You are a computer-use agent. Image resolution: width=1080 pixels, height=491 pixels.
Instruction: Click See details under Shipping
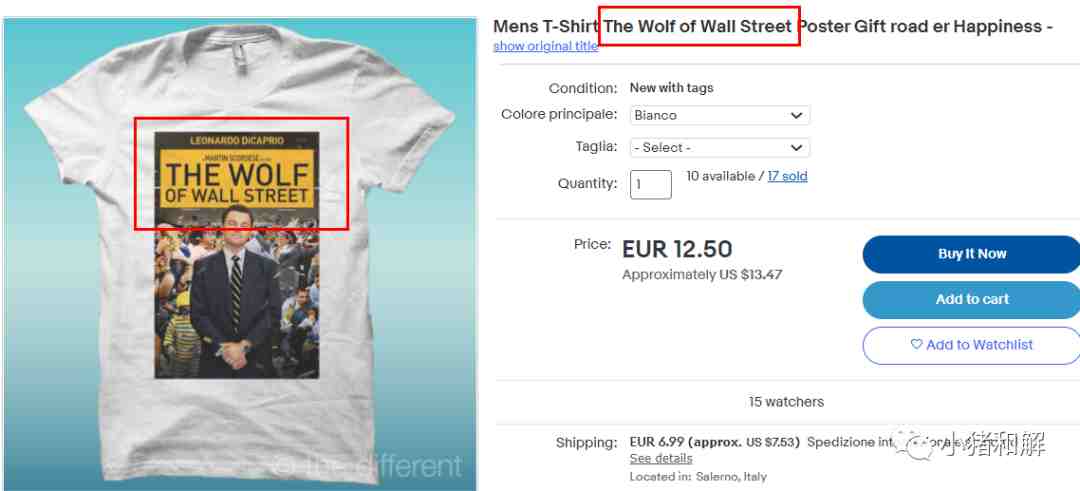661,459
